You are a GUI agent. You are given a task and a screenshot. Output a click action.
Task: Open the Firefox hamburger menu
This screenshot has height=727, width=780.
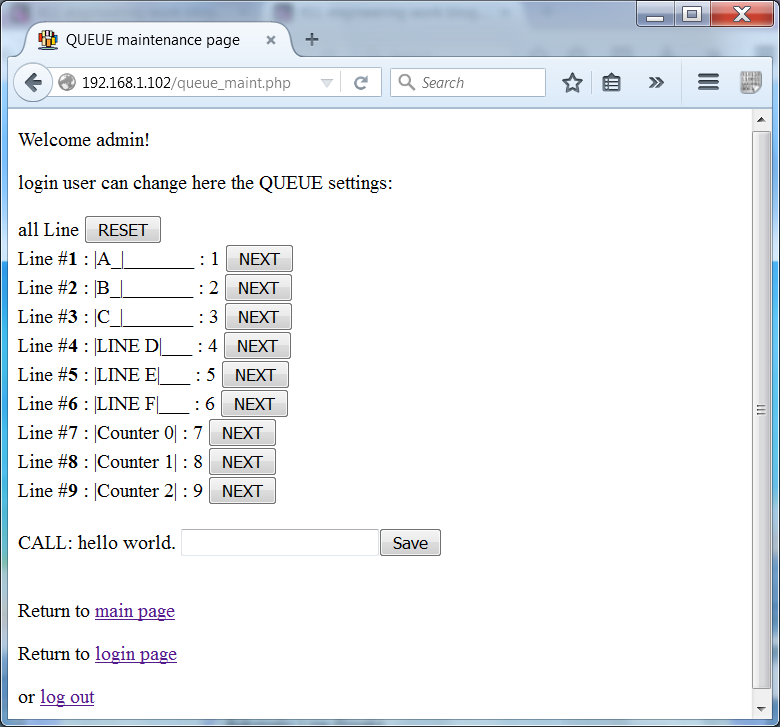(708, 83)
